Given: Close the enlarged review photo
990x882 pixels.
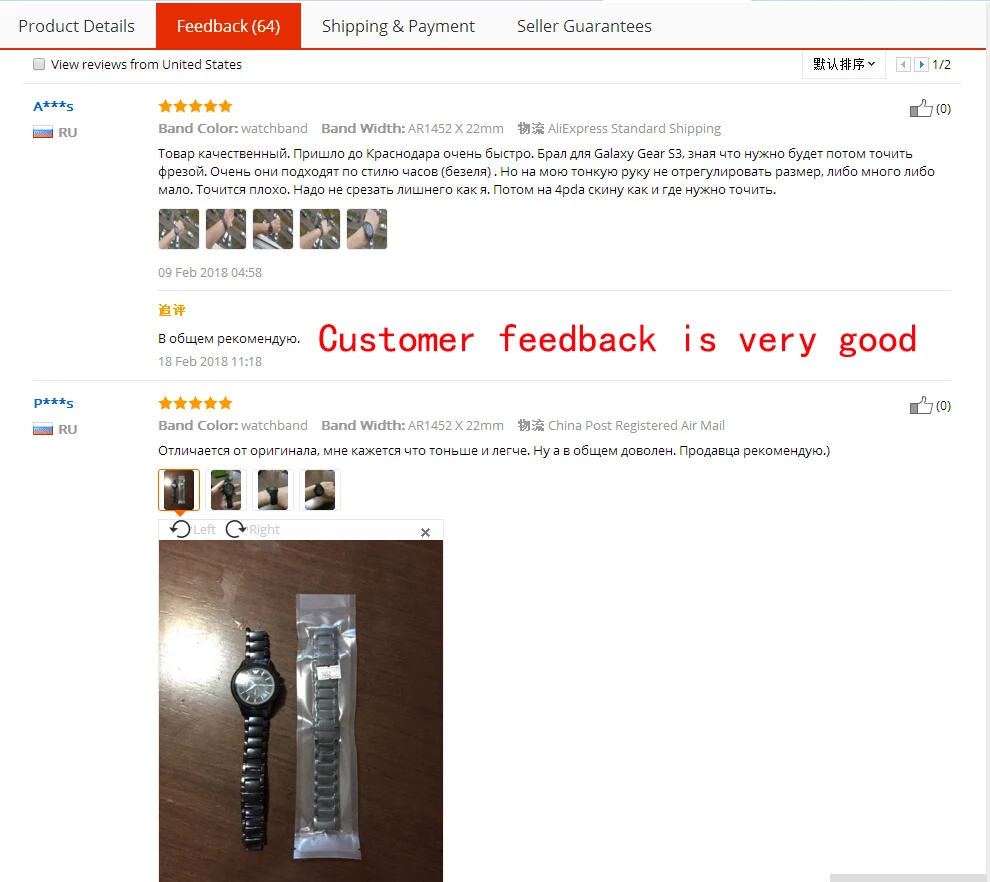Looking at the screenshot, I should coord(426,532).
